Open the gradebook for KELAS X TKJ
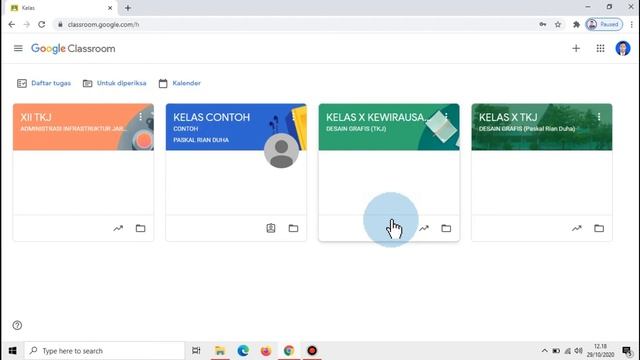Viewport: 640px width, 360px height. 576,228
